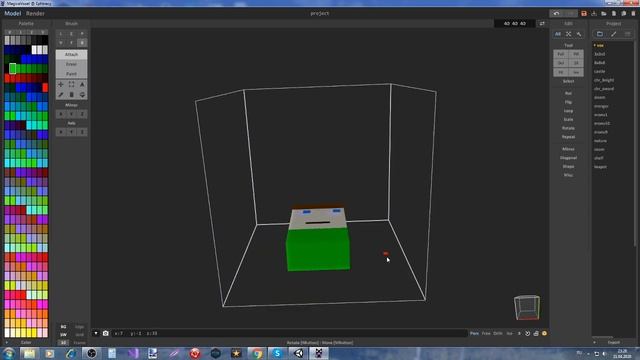Click the pencil icon in Project panel
Viewport: 640px width, 360px height.
click(x=613, y=34)
